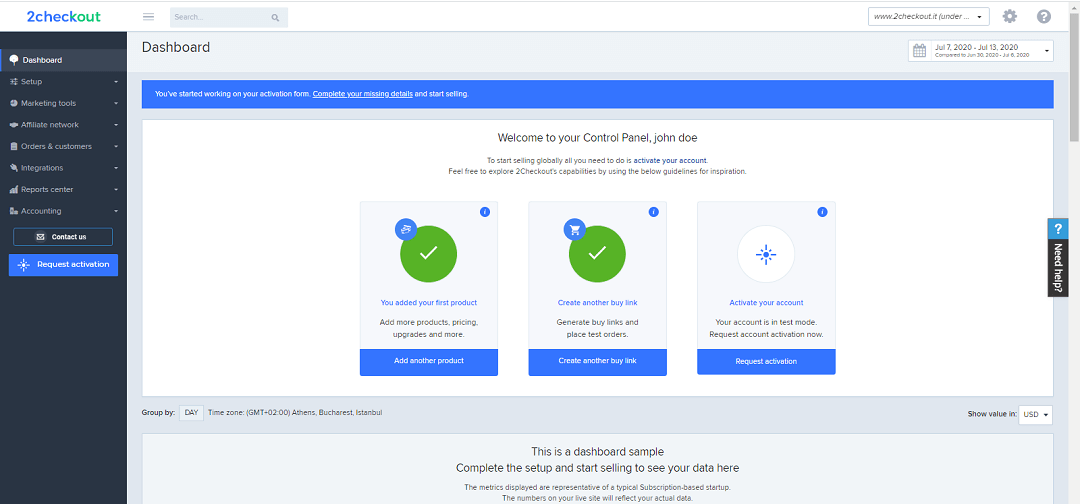The height and width of the screenshot is (504, 1080).
Task: Click info icon on Activate account card
Action: 822,212
